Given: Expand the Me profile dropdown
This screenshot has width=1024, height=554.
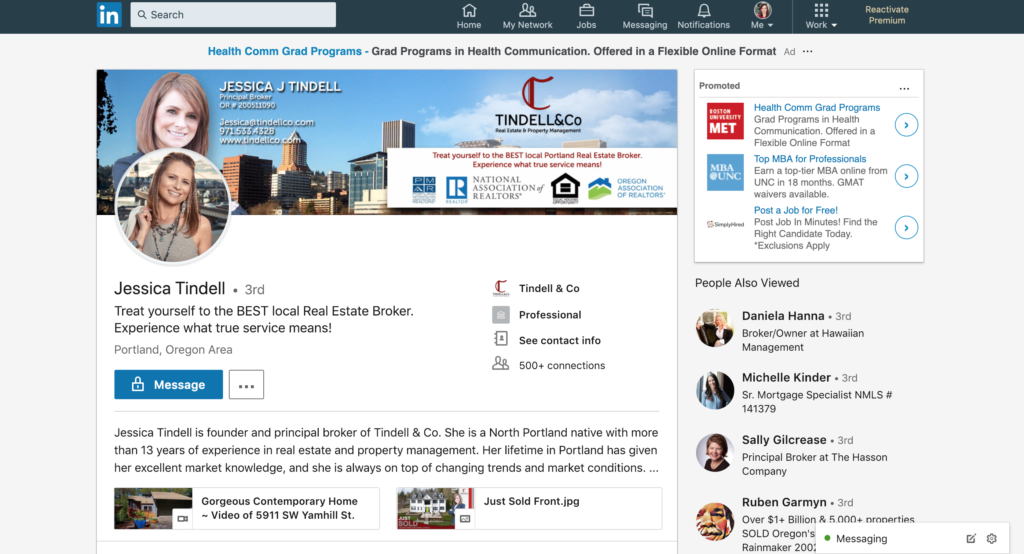Looking at the screenshot, I should (762, 16).
